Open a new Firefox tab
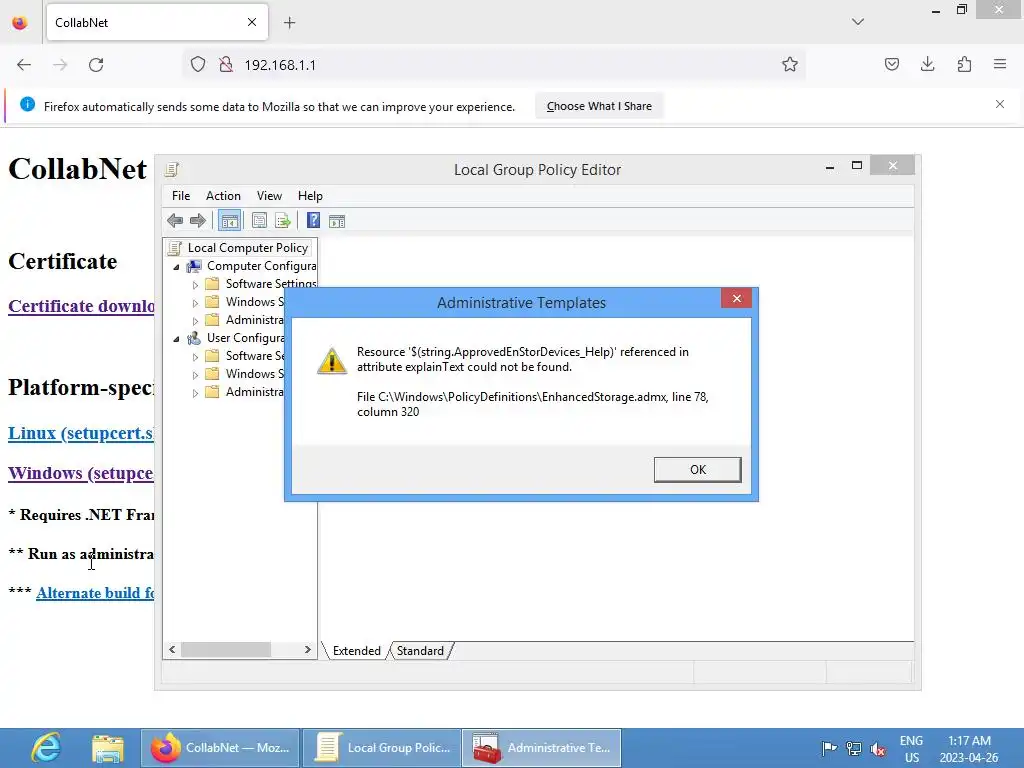 (x=290, y=23)
